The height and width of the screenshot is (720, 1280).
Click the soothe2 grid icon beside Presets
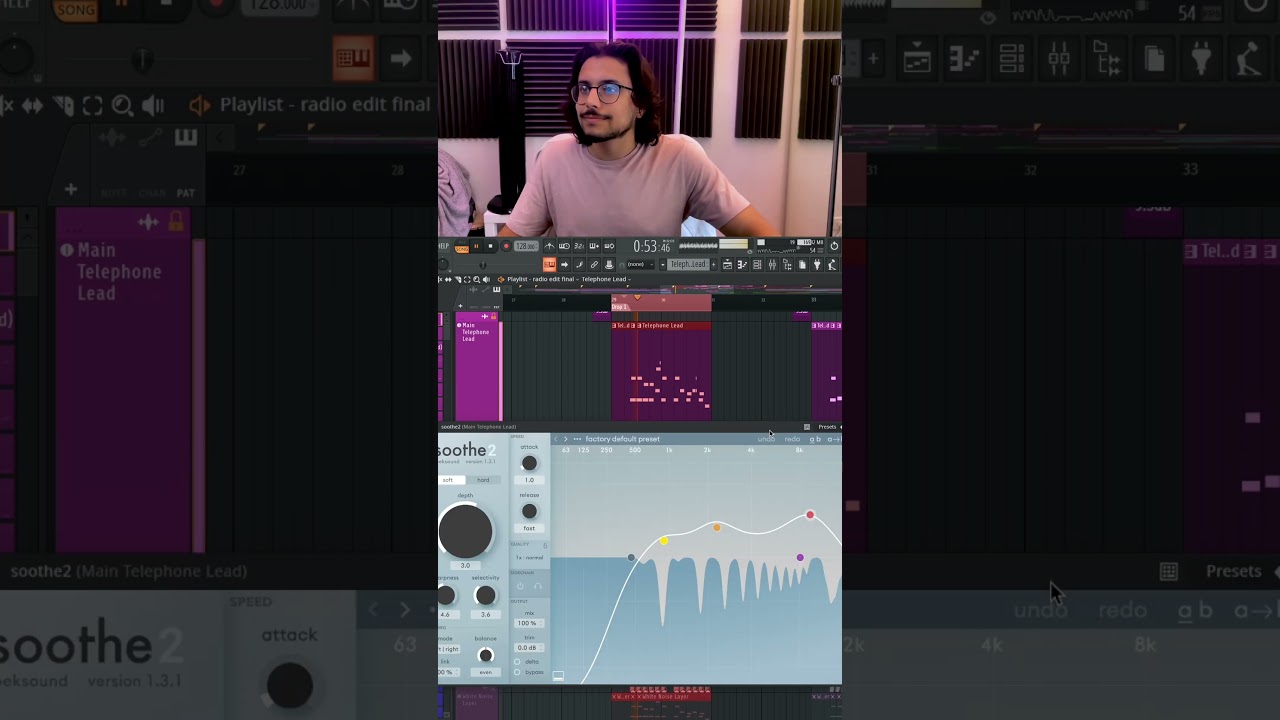click(x=807, y=427)
